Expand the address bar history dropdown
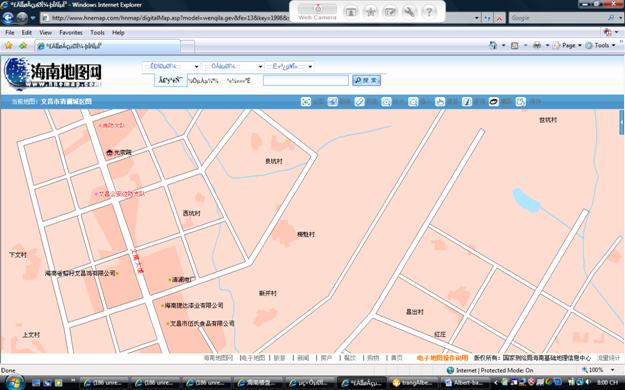Viewport: 625px width, 390px height. coord(477,18)
